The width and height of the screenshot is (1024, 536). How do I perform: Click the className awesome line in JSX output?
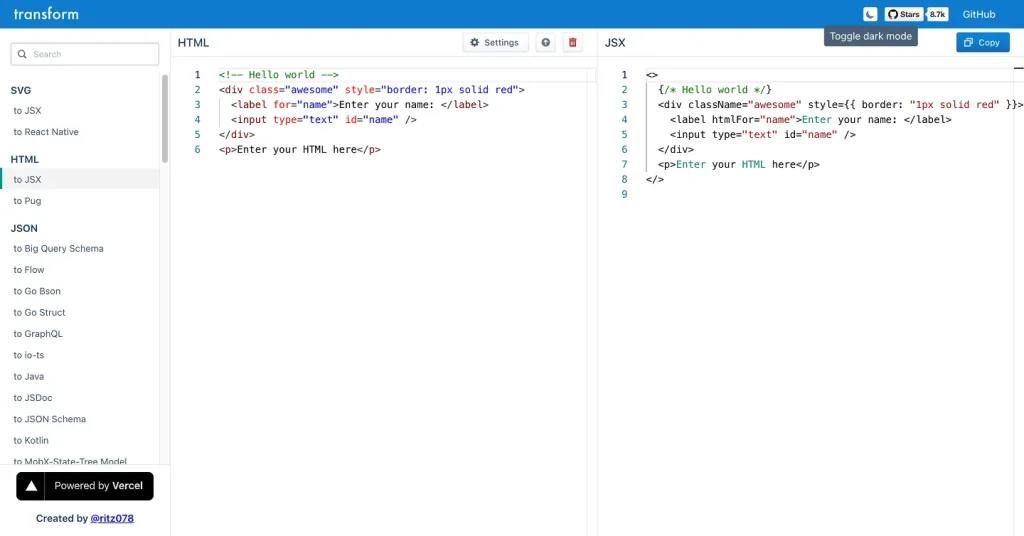pos(840,104)
